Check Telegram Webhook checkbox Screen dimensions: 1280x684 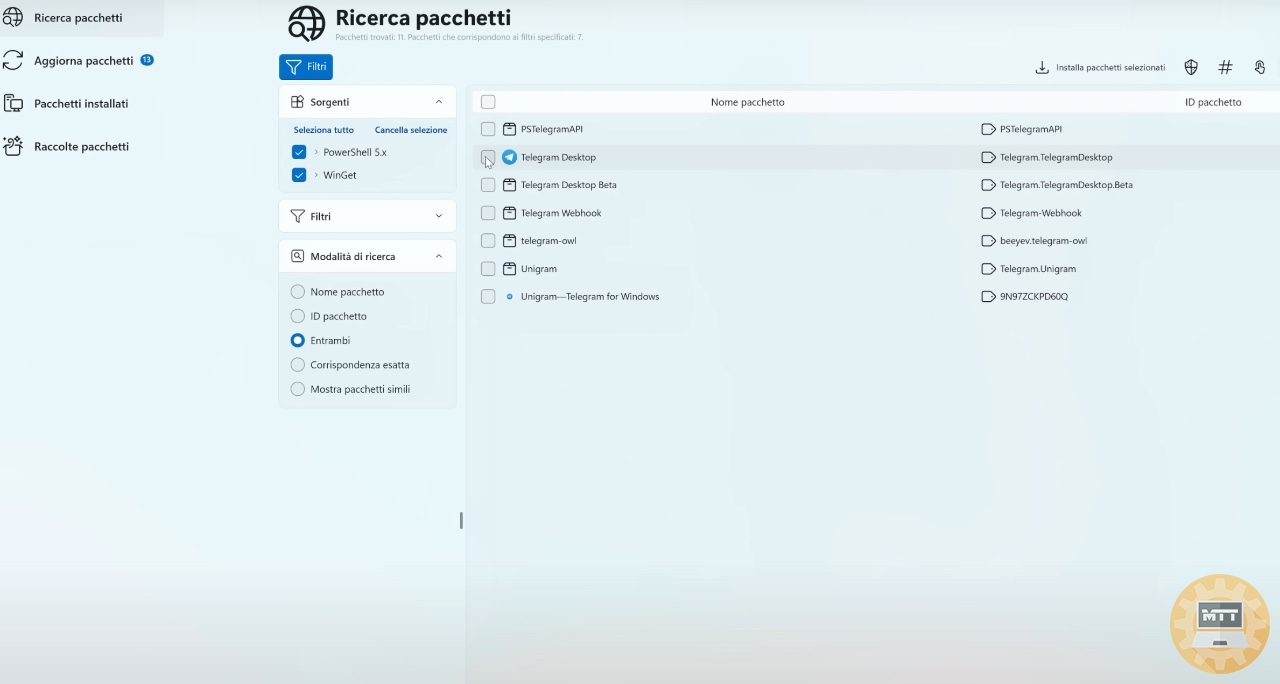488,213
